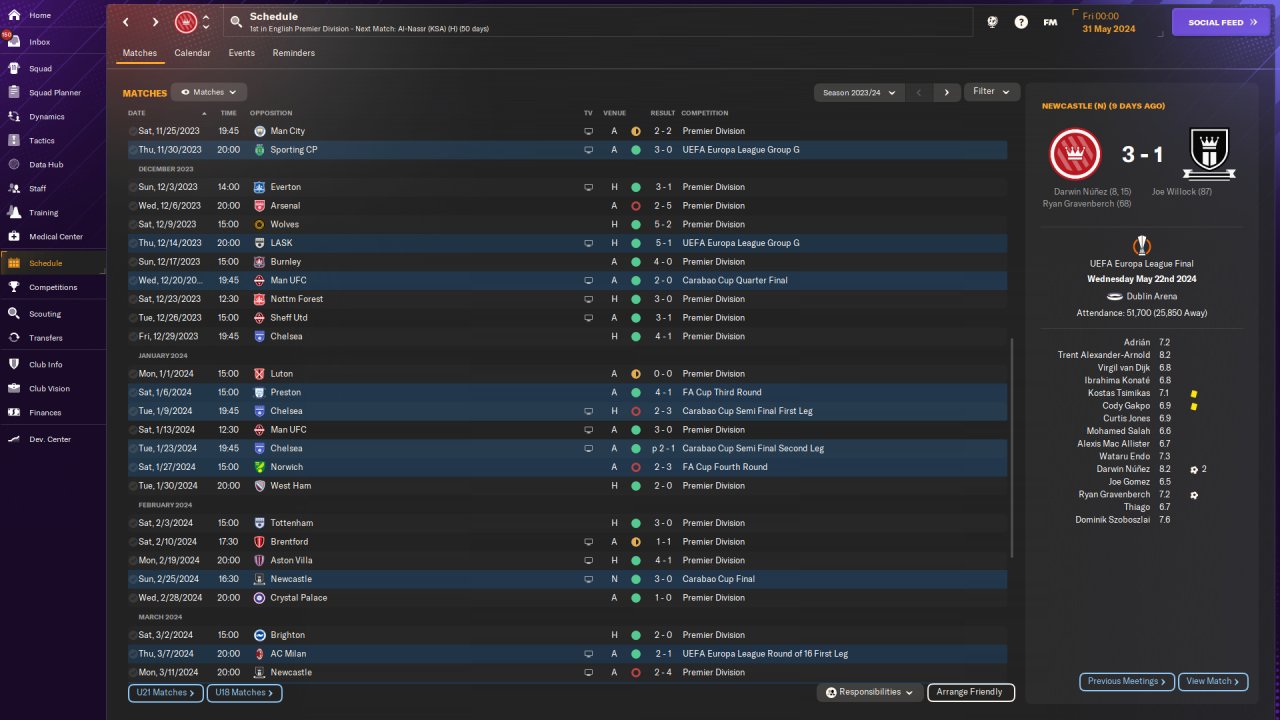
Task: Click the navigate forward arrow icon
Action: [155, 22]
